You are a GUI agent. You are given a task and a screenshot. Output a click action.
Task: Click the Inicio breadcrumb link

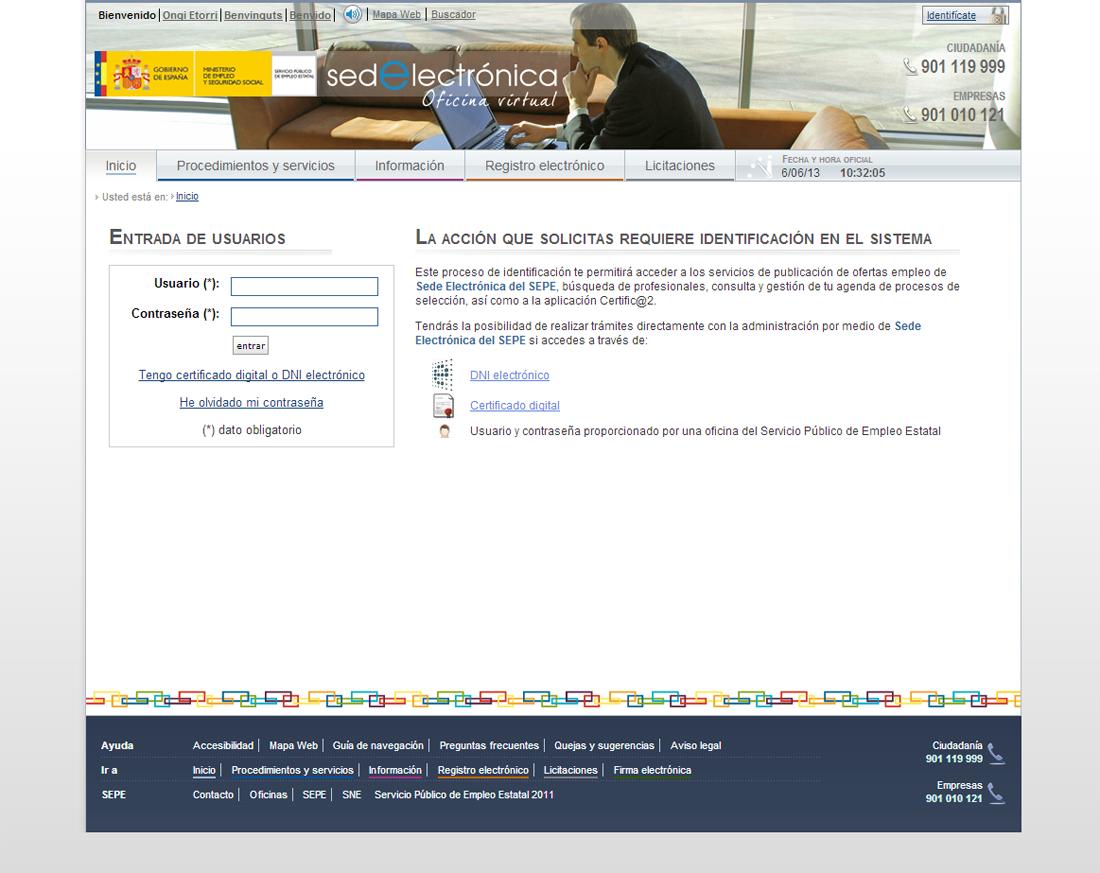tap(187, 197)
